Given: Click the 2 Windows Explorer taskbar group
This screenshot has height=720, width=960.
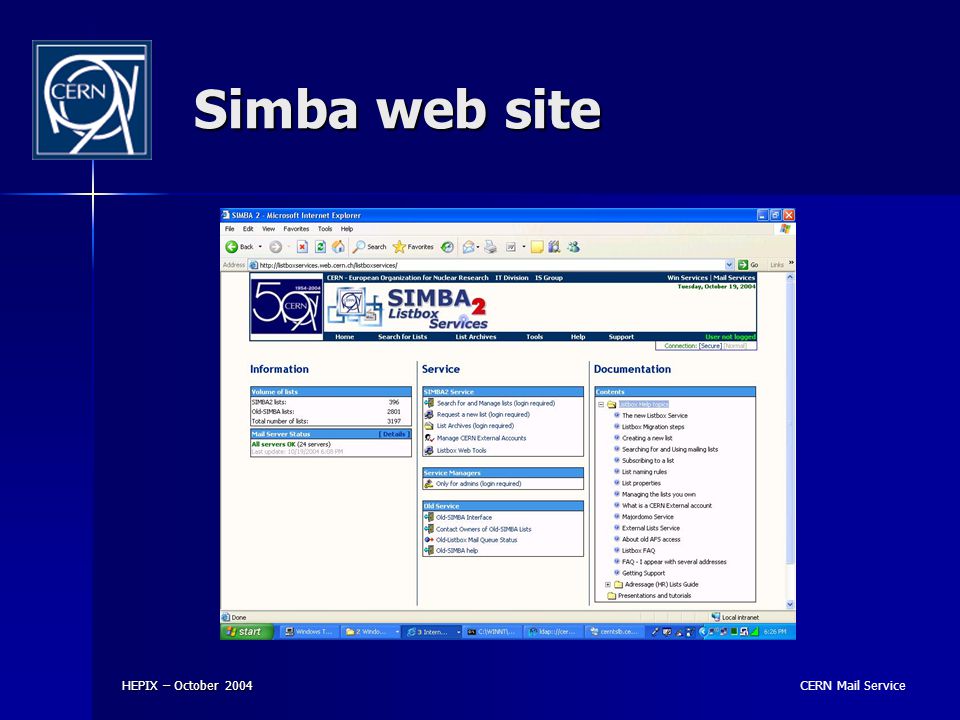Looking at the screenshot, I should pyautogui.click(x=371, y=632).
